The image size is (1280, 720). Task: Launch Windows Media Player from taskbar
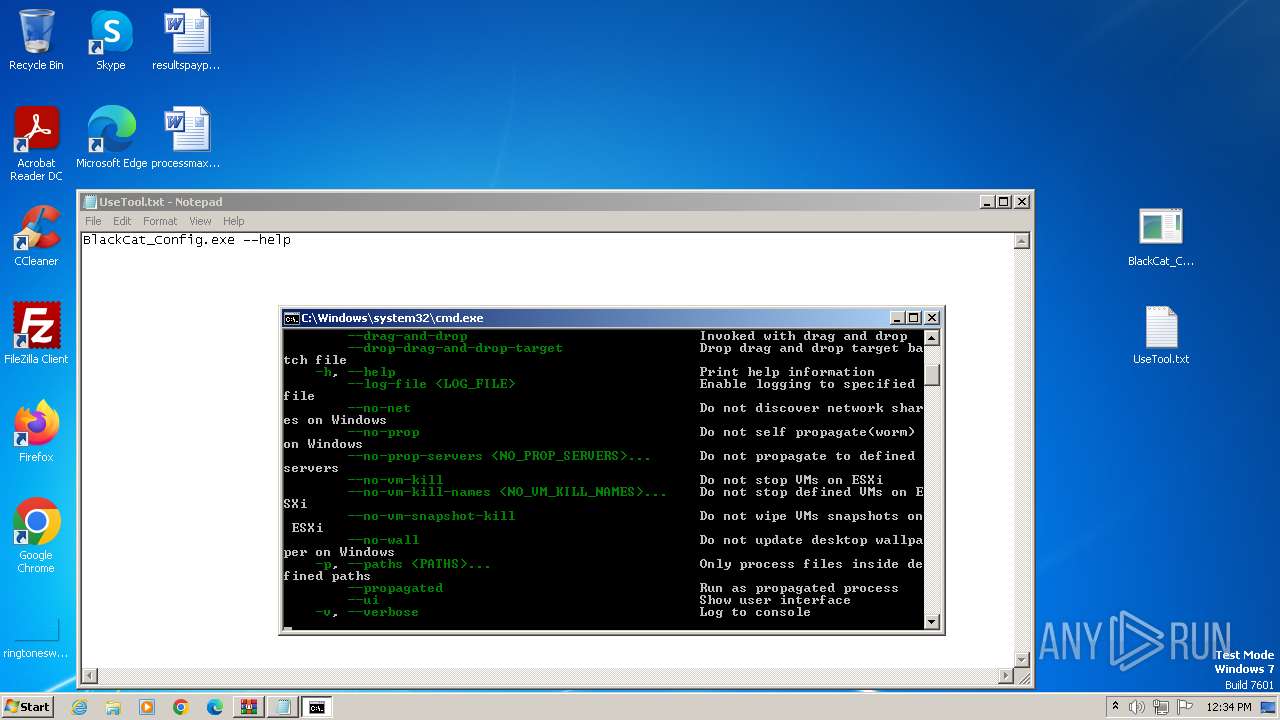click(147, 707)
